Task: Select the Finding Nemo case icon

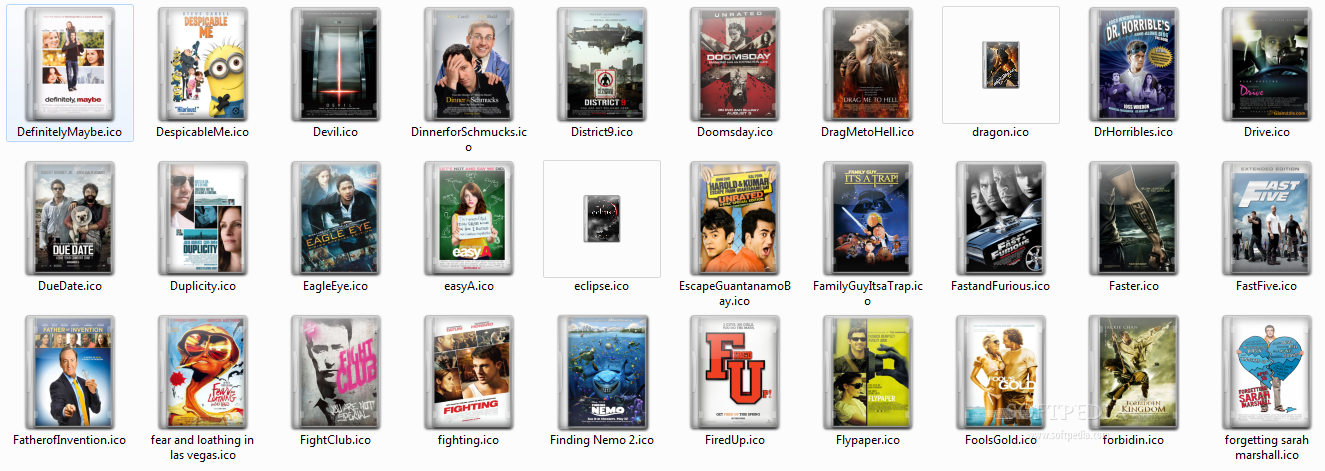Action: 602,371
